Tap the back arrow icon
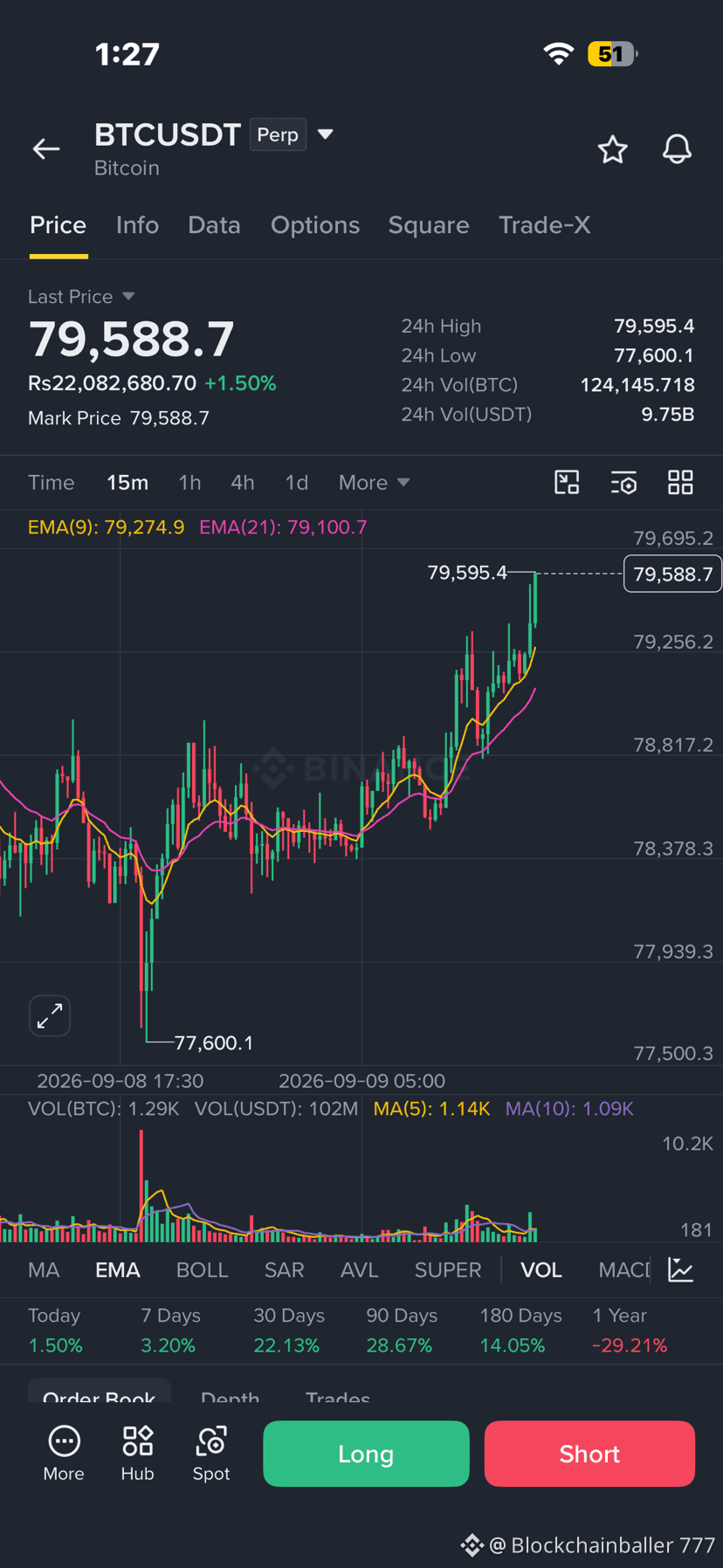The height and width of the screenshot is (1568, 723). pyautogui.click(x=46, y=149)
